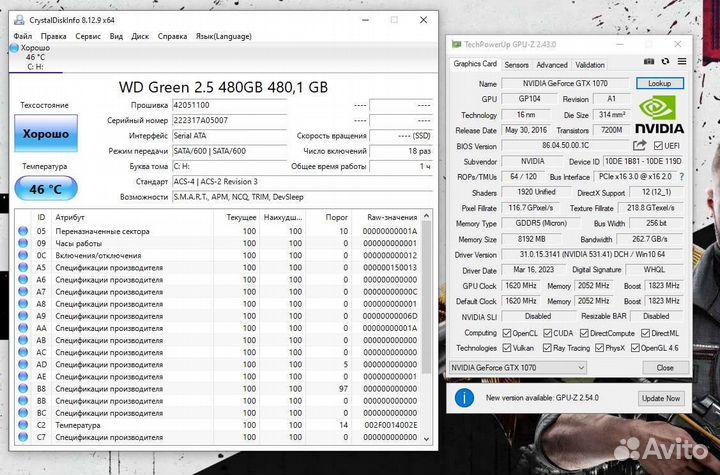
Task: Switch to the Sensors tab in GPU-Z
Action: [x=517, y=65]
